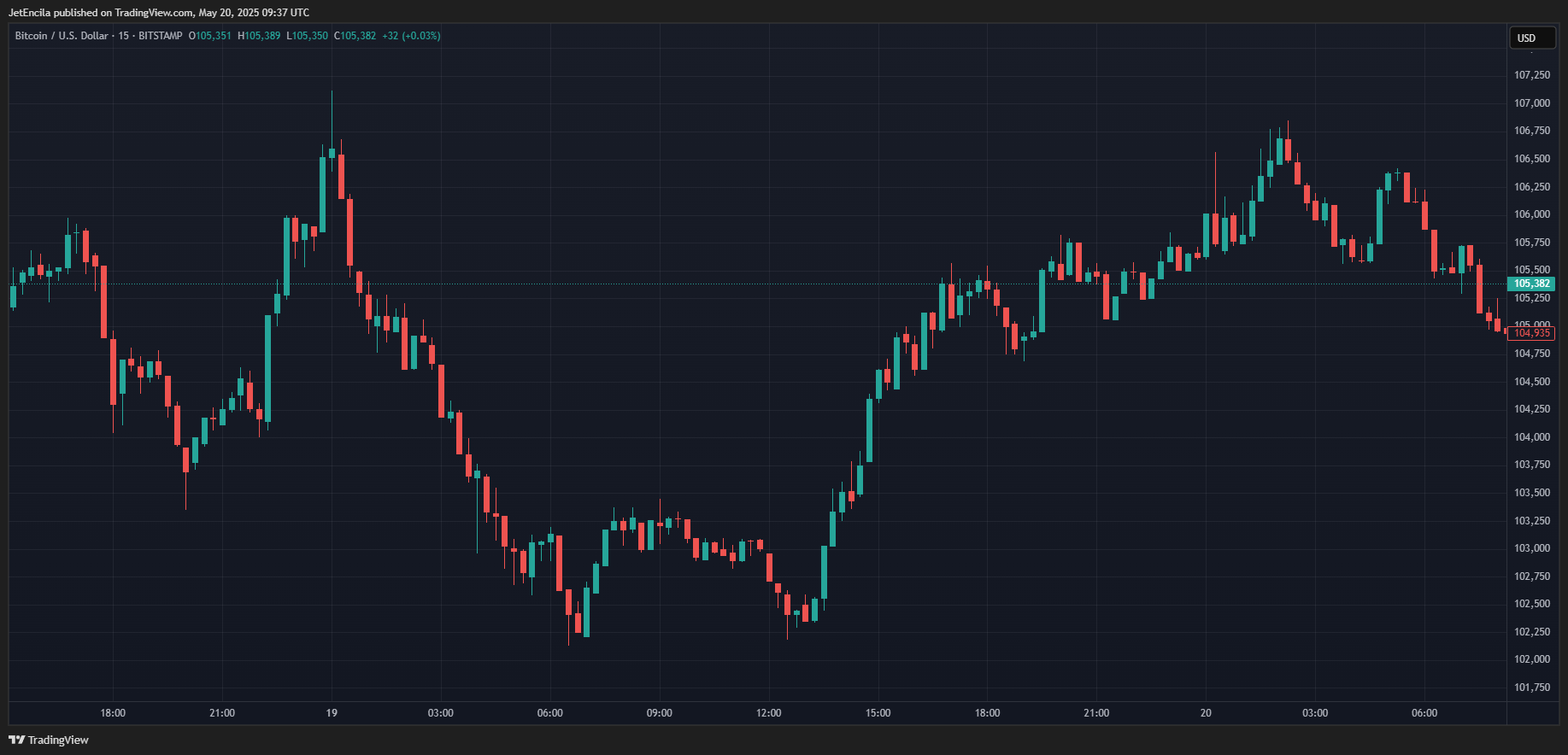Viewport: 1568px width, 755px height.
Task: Click the opening price value O105,351
Action: (210, 36)
